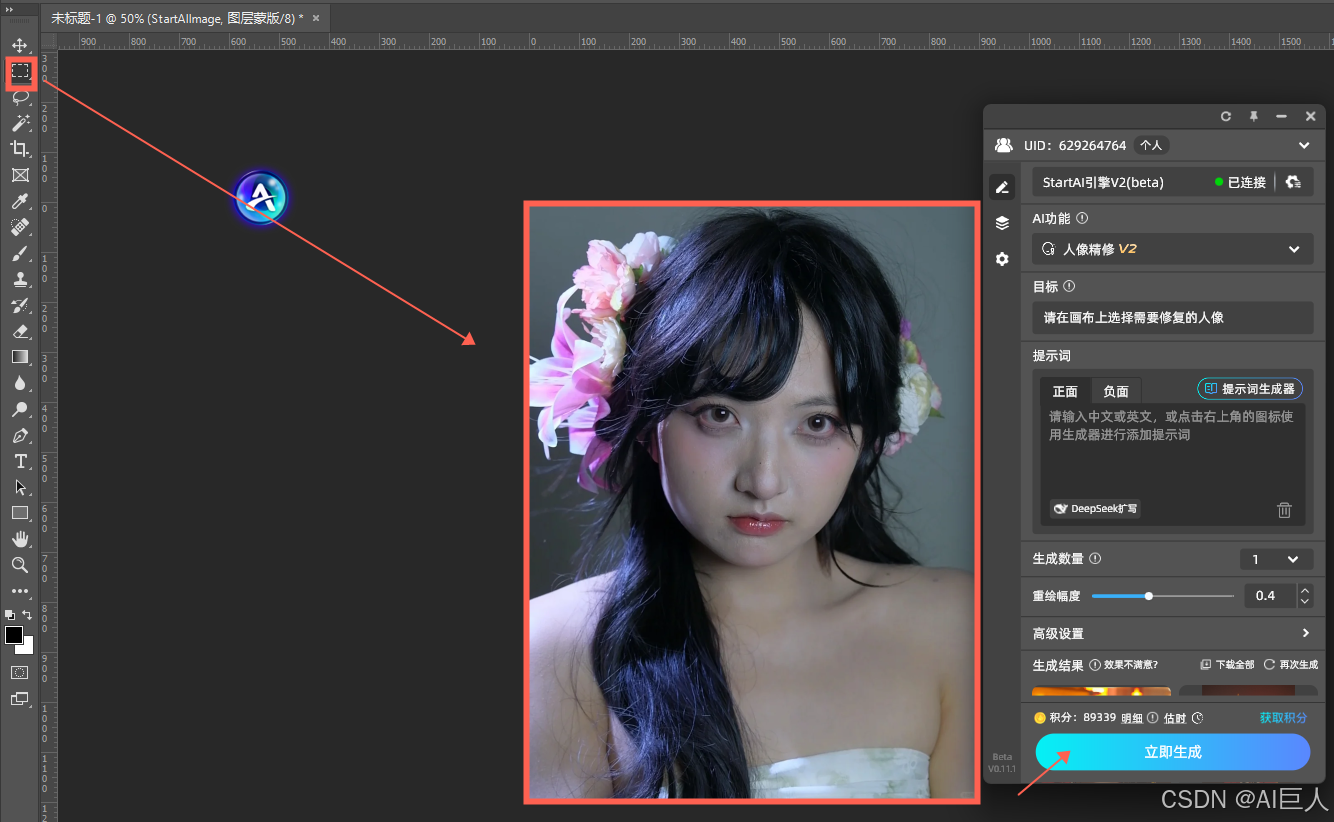Select the Zoom tool
Screen dimensions: 1334x822
20,565
